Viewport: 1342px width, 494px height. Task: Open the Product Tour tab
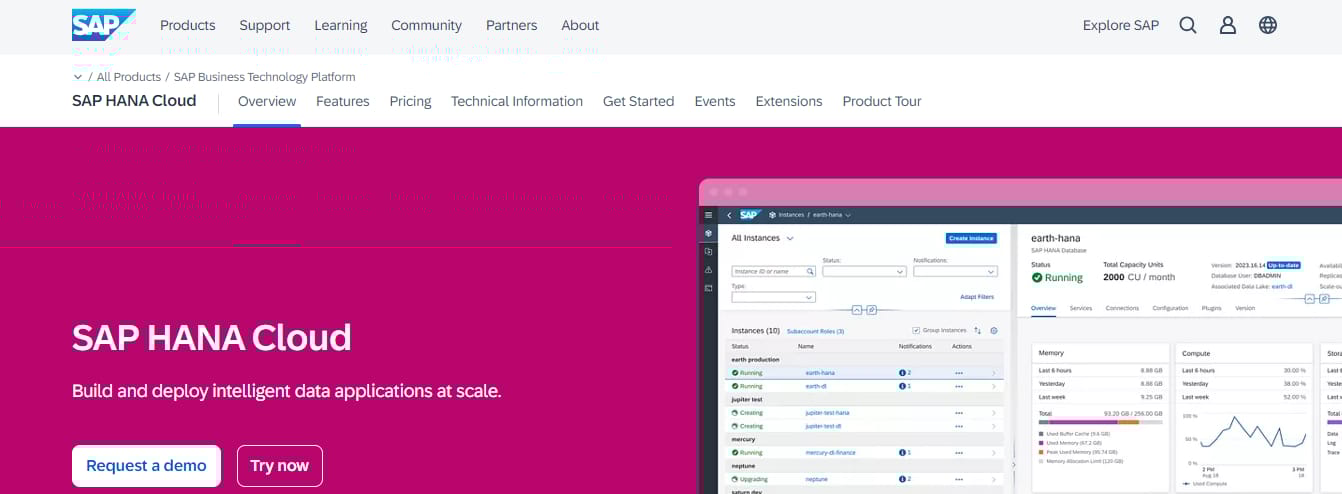pyautogui.click(x=882, y=101)
